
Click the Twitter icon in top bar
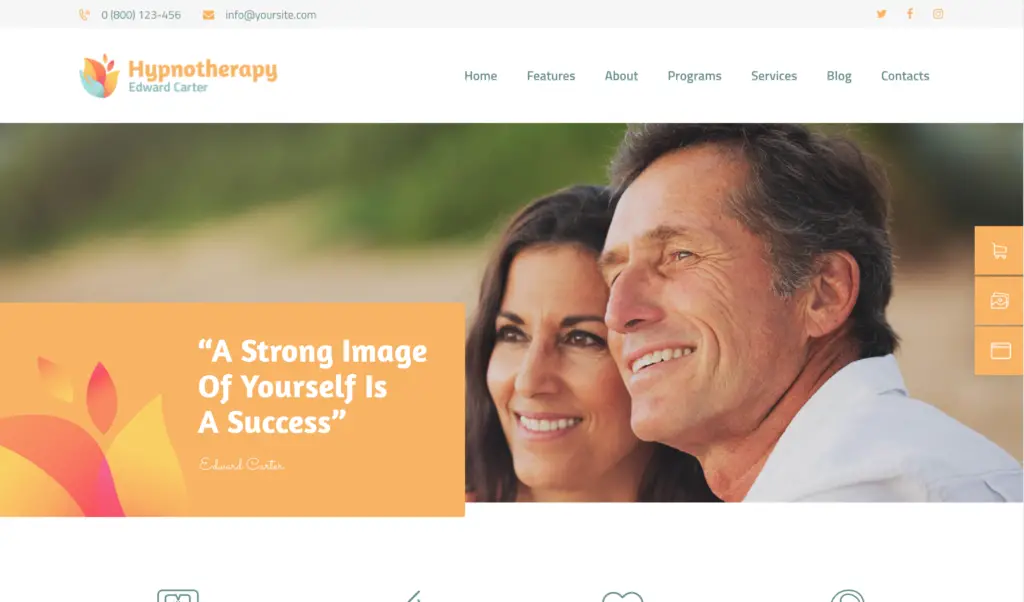(881, 14)
